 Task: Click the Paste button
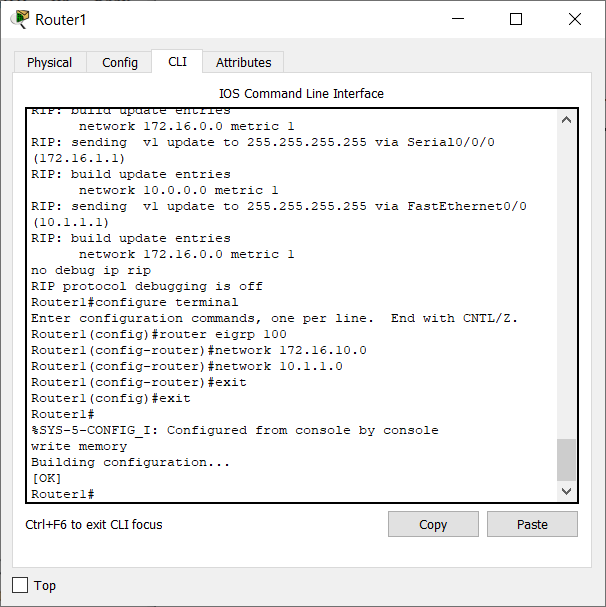532,524
